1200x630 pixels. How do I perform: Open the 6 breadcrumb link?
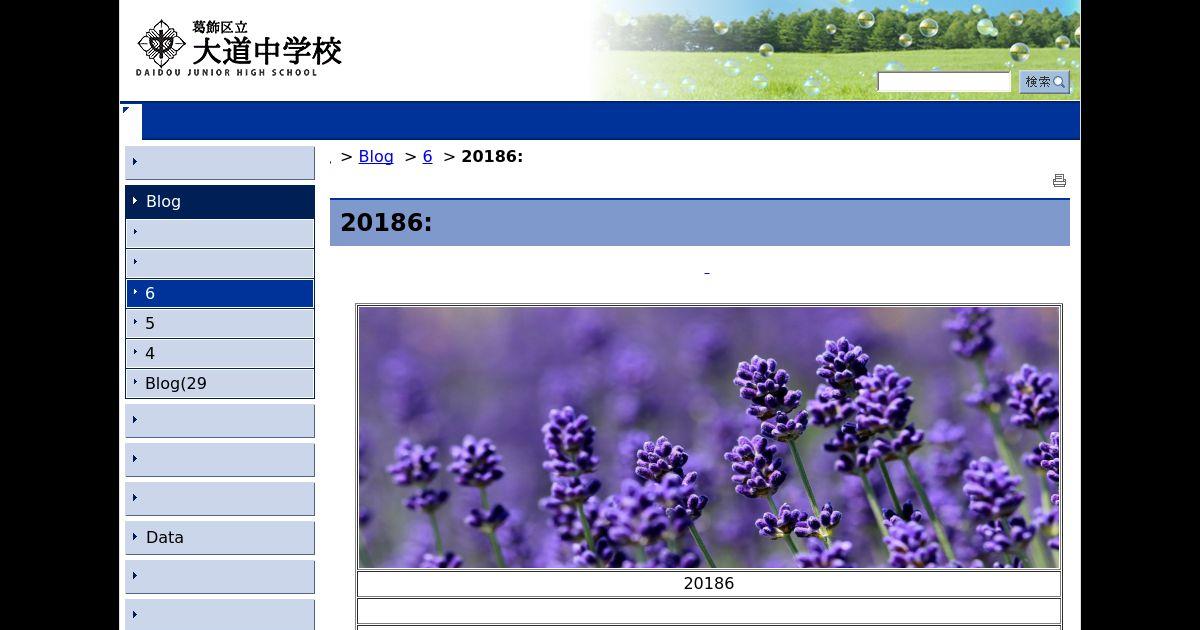click(x=427, y=157)
